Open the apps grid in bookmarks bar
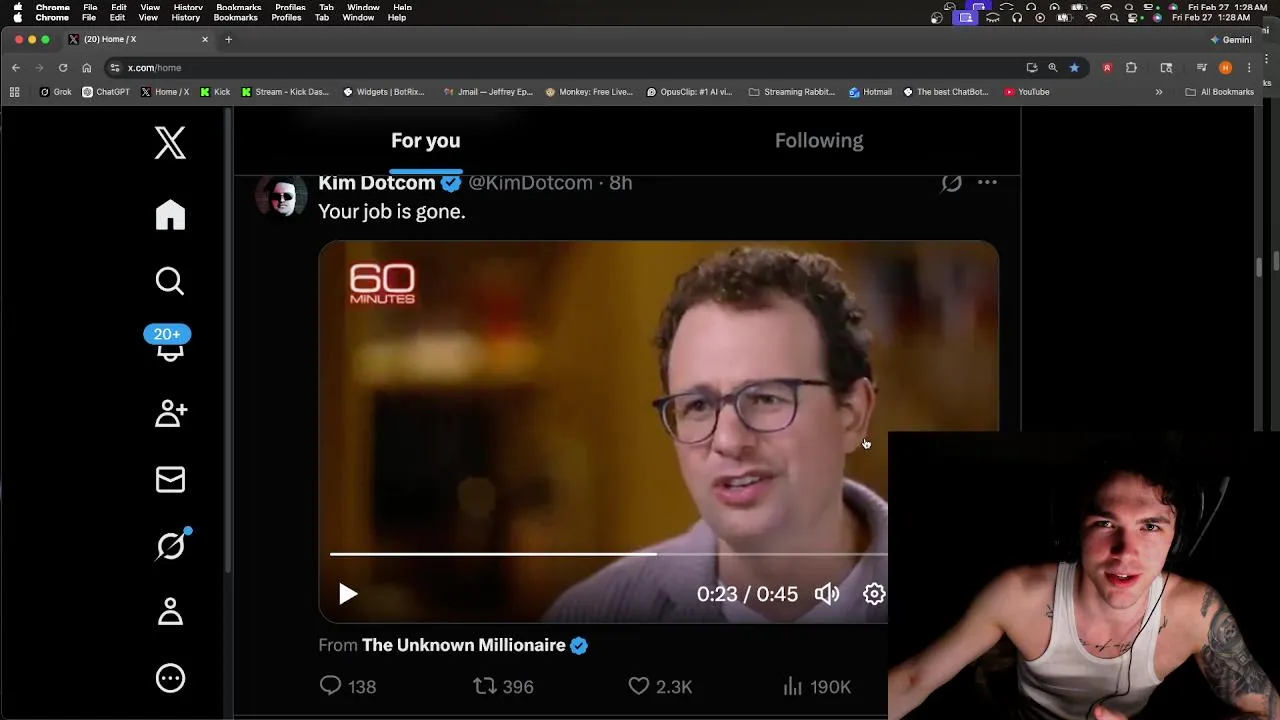 pyautogui.click(x=15, y=92)
